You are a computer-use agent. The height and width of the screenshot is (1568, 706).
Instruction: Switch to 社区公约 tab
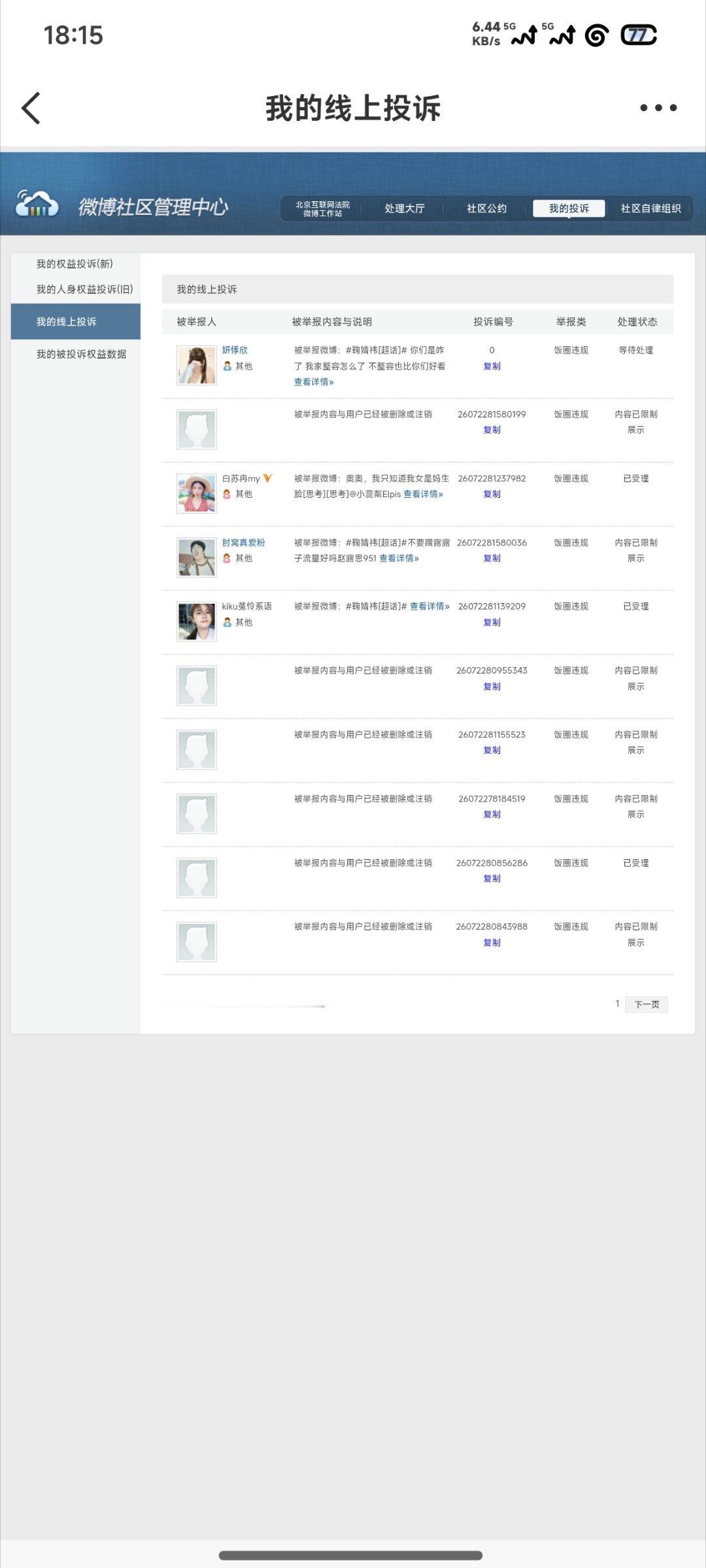tap(486, 208)
